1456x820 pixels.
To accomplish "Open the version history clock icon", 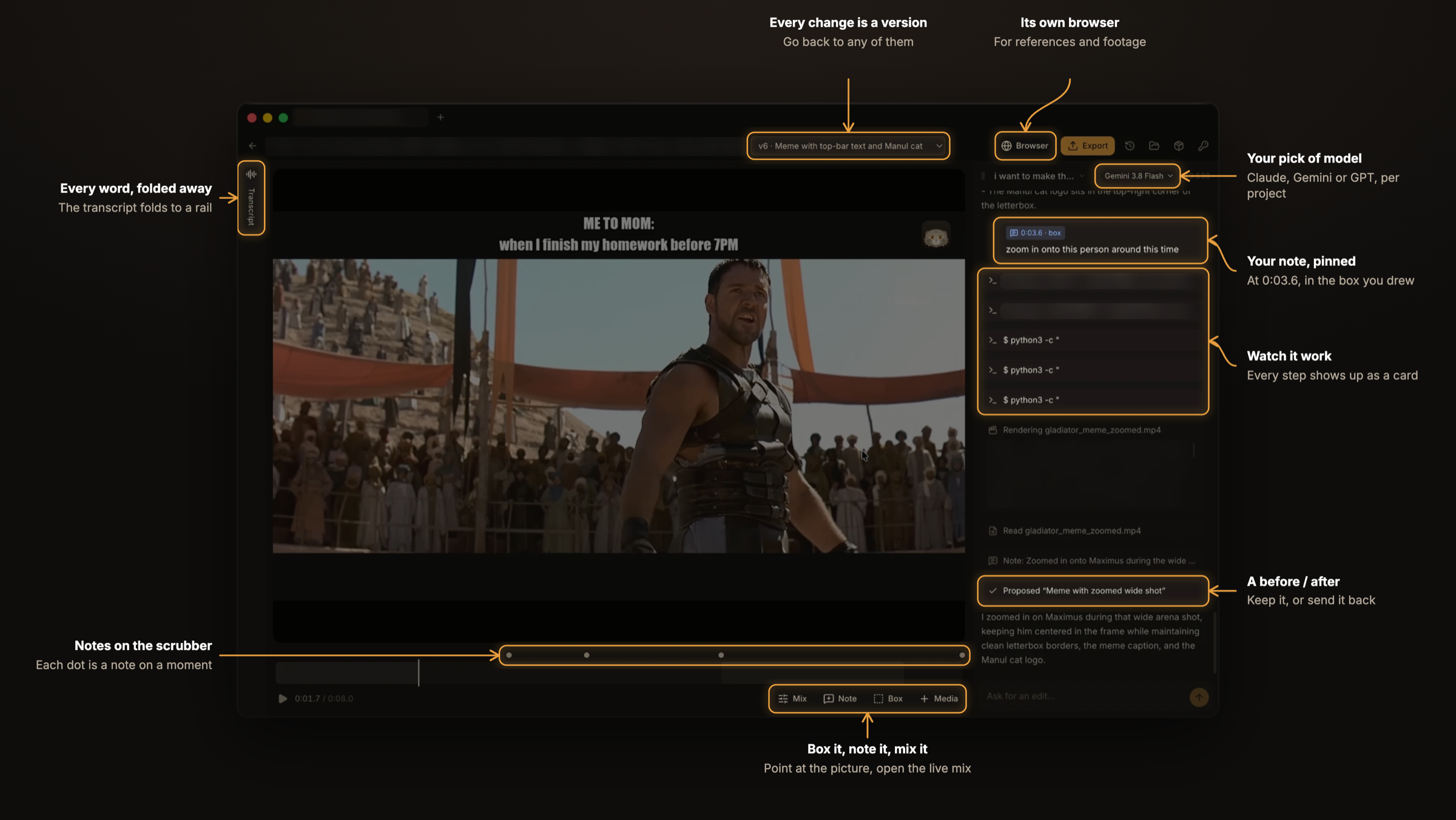I will pos(1130,146).
